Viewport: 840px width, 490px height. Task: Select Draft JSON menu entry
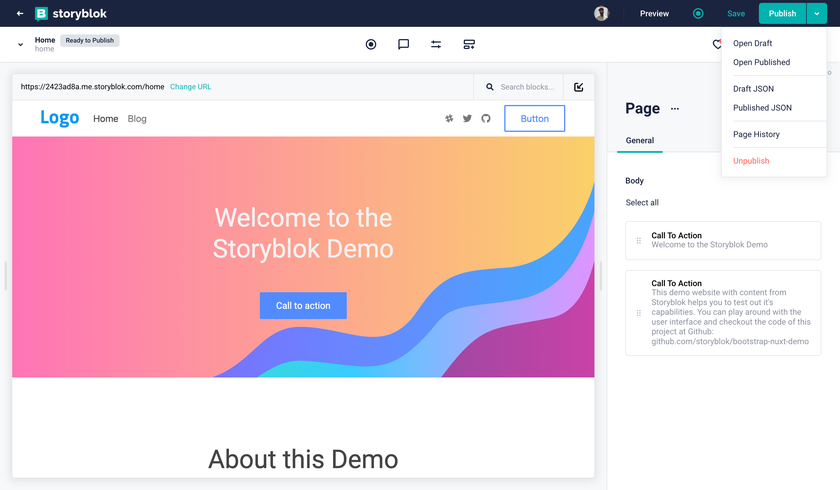[753, 89]
